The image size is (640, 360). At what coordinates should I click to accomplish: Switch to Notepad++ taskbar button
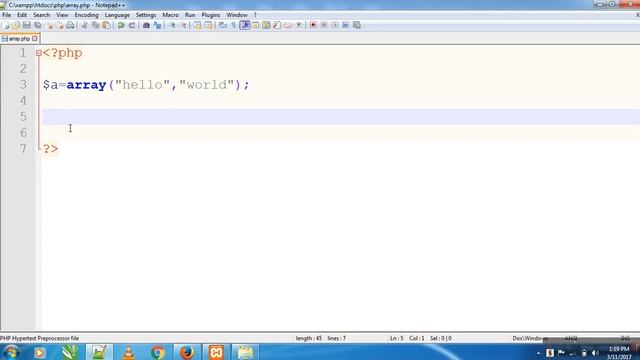point(99,352)
